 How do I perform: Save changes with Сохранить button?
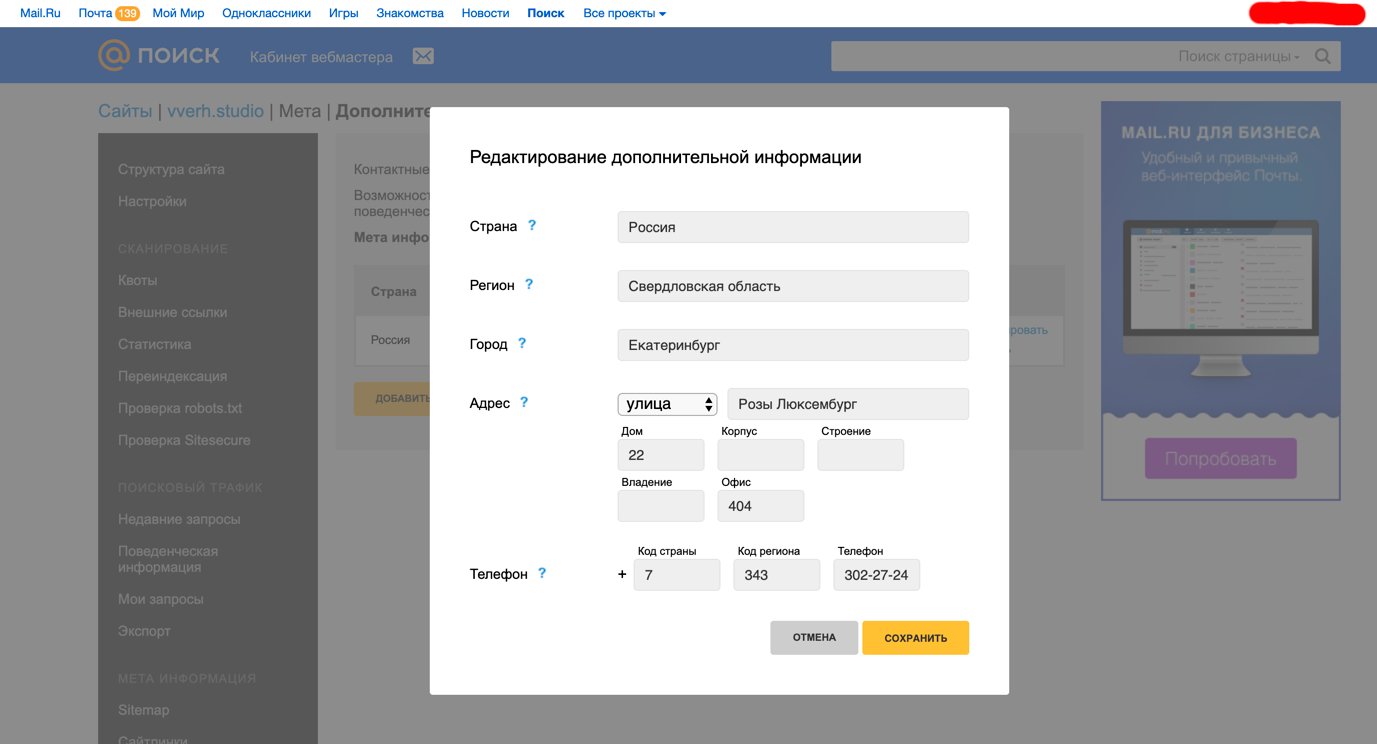[915, 638]
